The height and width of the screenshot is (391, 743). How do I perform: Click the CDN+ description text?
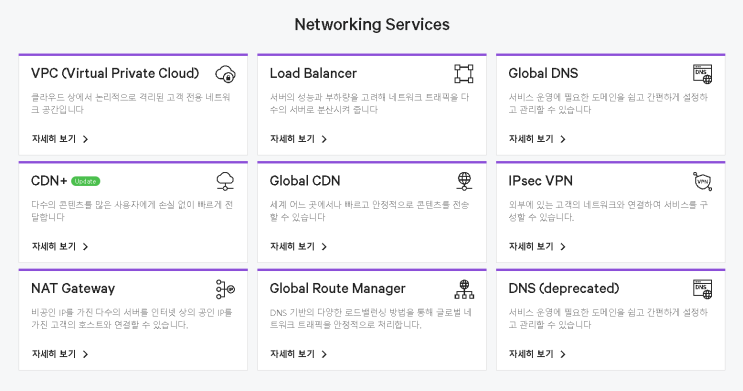132,211
